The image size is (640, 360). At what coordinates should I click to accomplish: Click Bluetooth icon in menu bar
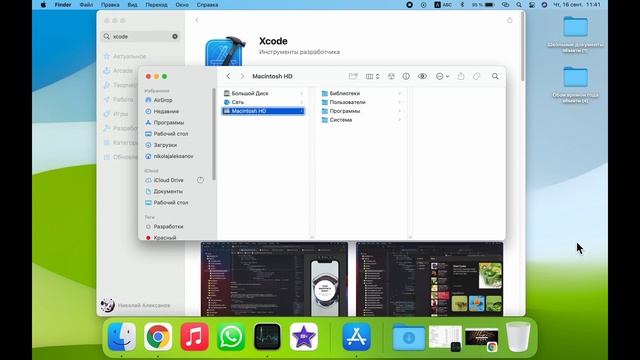462,5
